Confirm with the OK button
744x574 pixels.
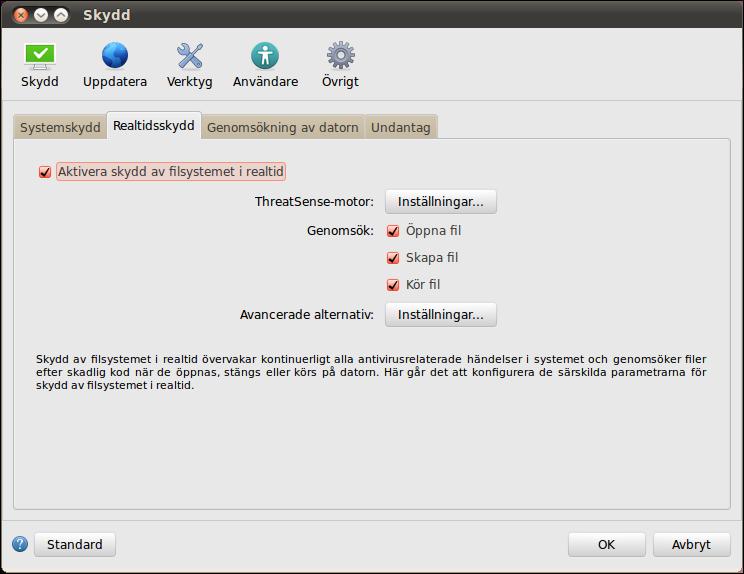pos(606,544)
